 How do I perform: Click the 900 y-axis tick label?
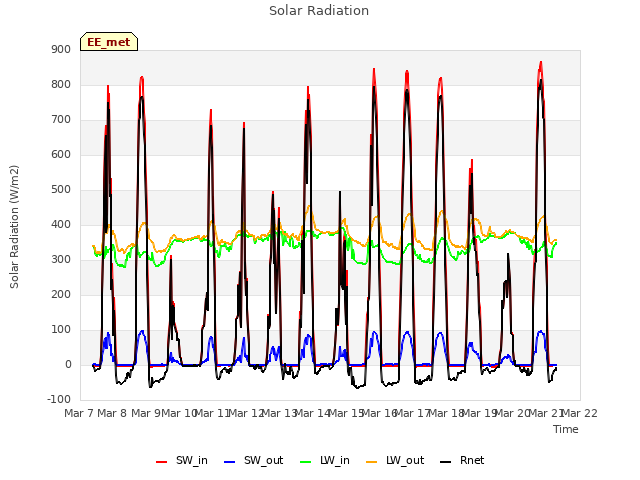coord(61,49)
